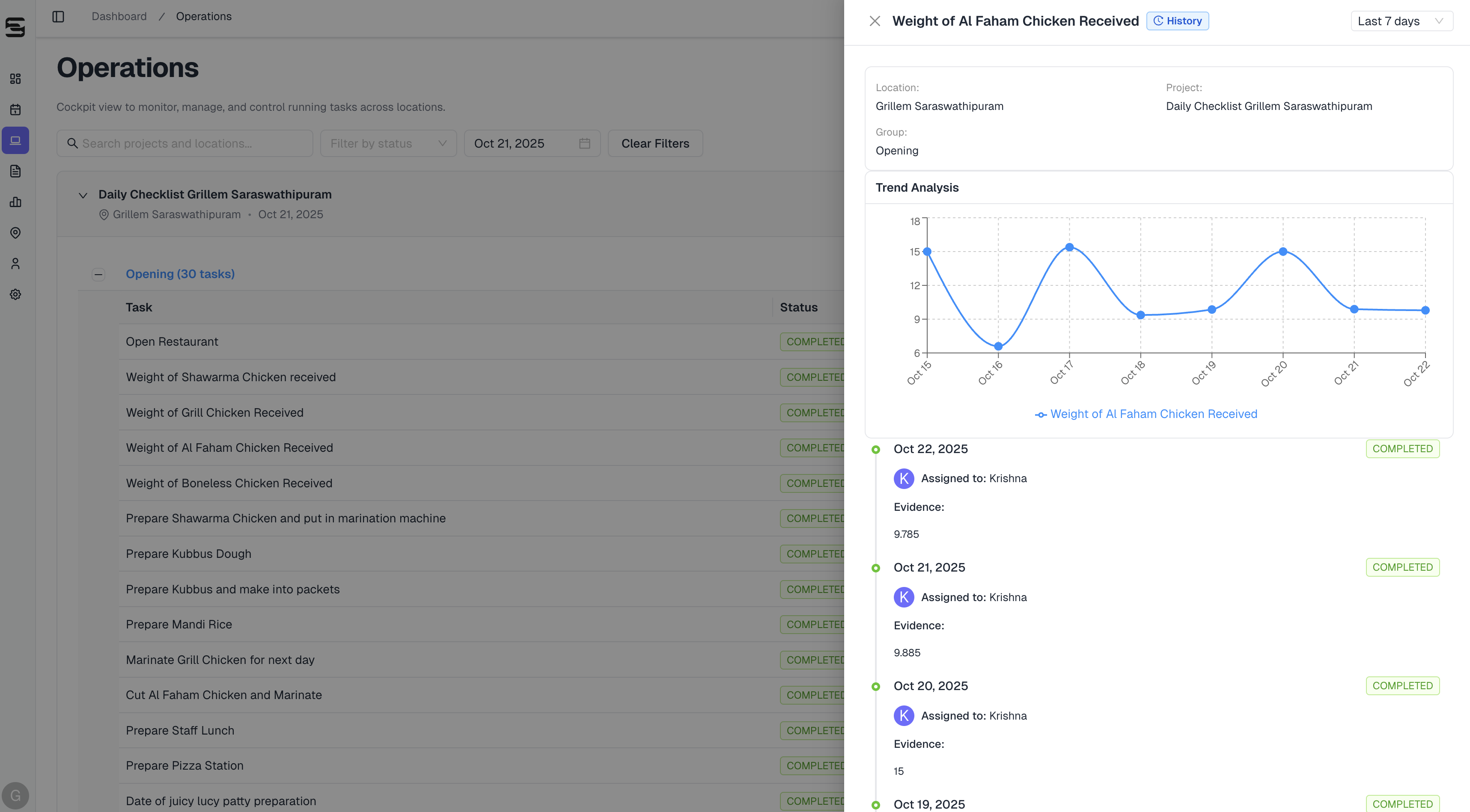Select the document icon in sidebar

coord(15,171)
